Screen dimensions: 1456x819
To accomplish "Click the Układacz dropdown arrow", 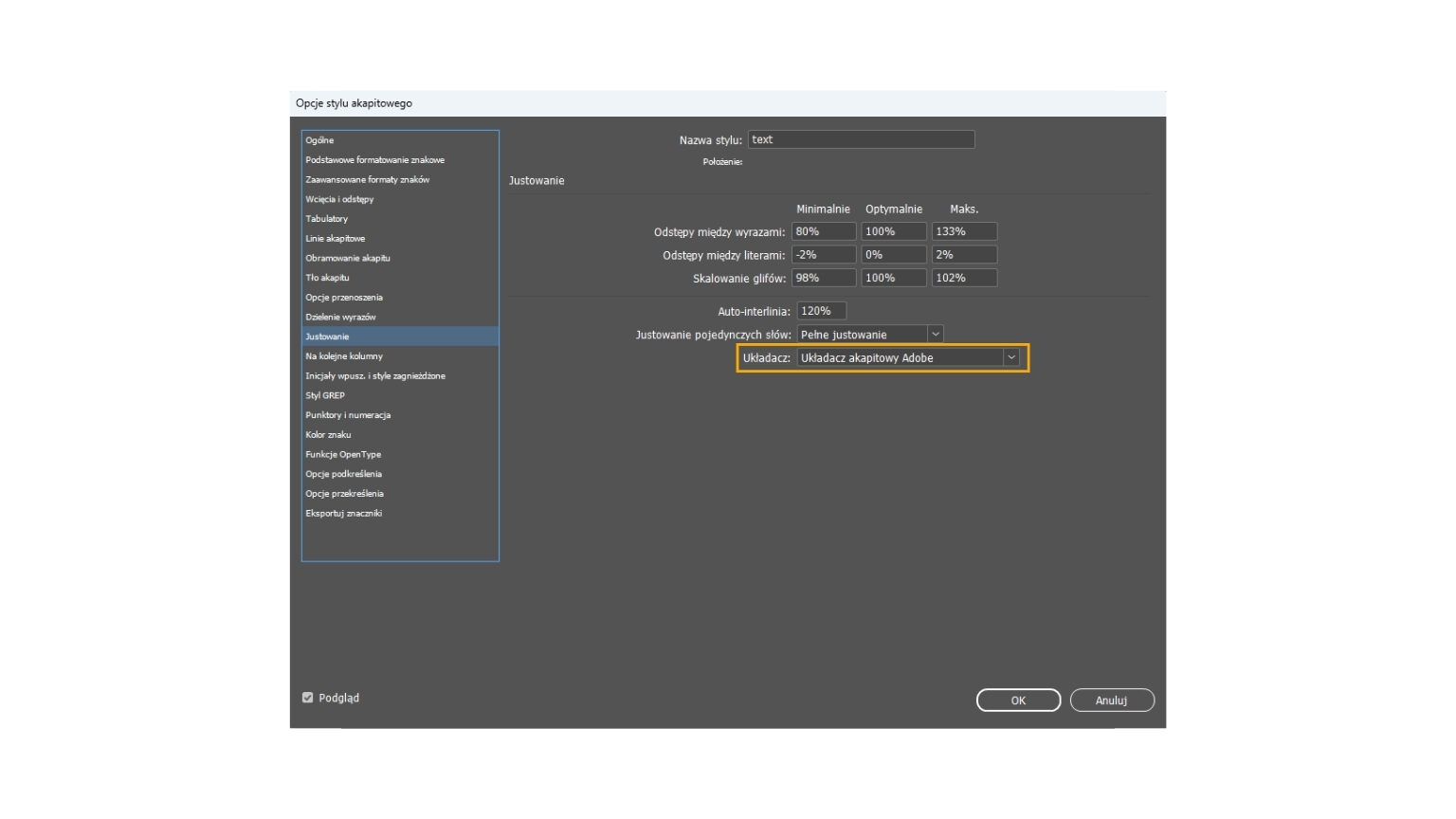I will pyautogui.click(x=1011, y=357).
